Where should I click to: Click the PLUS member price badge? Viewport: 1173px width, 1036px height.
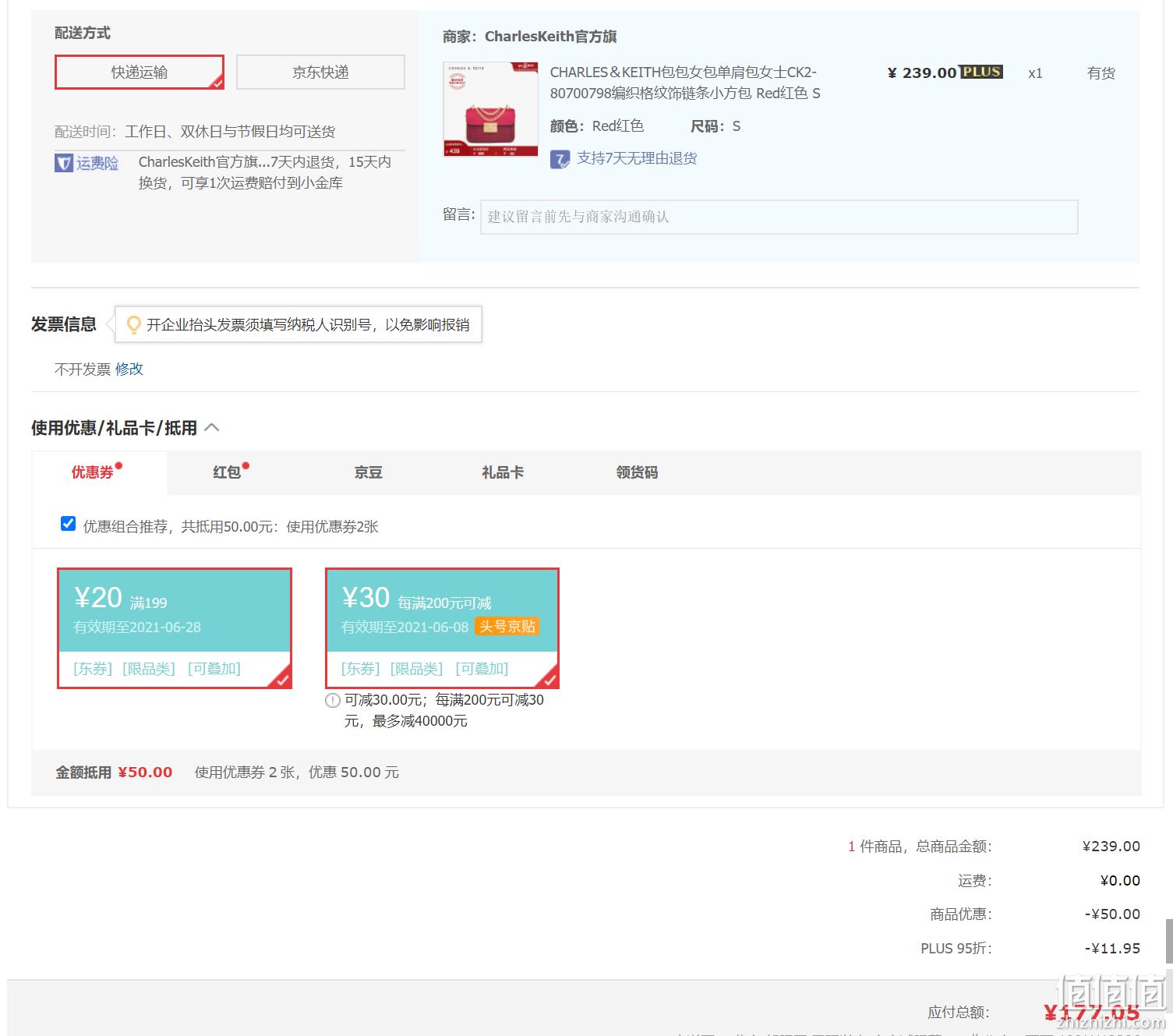981,72
